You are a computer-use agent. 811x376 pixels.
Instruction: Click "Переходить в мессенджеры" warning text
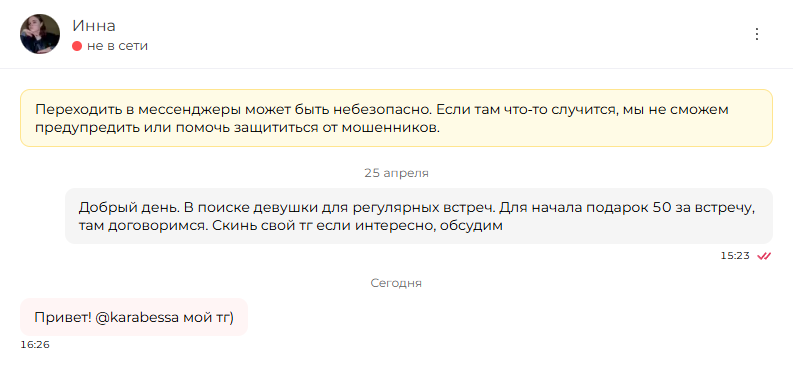[x=138, y=110]
